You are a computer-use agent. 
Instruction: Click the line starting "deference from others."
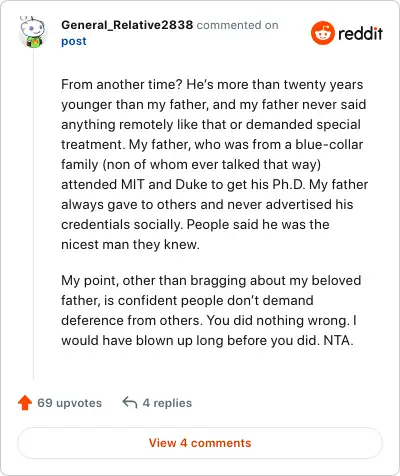(x=209, y=320)
